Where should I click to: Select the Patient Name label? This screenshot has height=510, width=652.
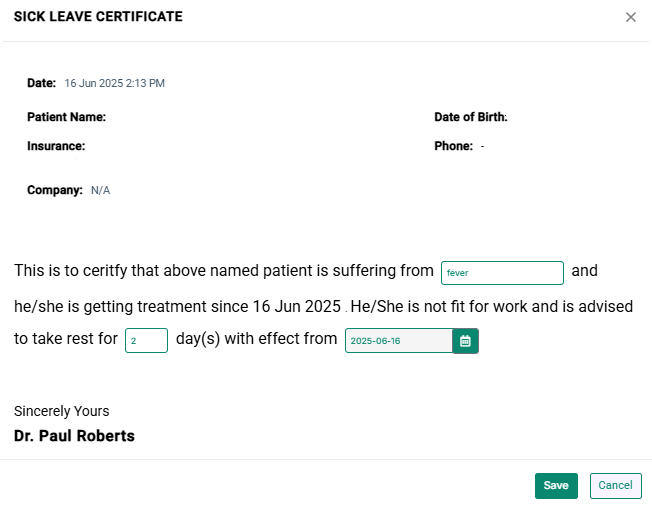click(x=67, y=117)
